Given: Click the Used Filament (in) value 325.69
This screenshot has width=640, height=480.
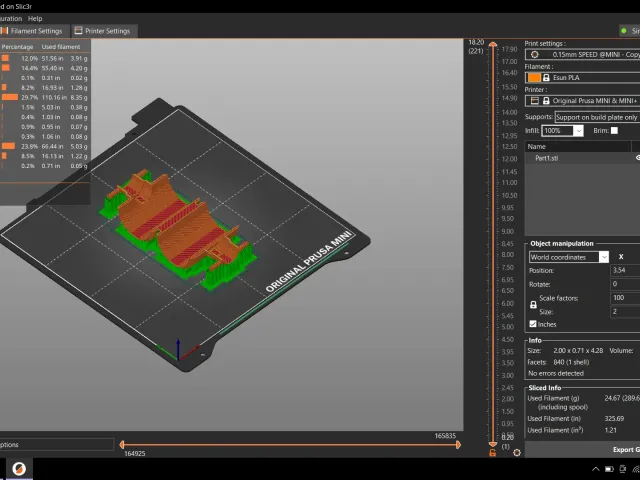Looking at the screenshot, I should (x=614, y=419).
